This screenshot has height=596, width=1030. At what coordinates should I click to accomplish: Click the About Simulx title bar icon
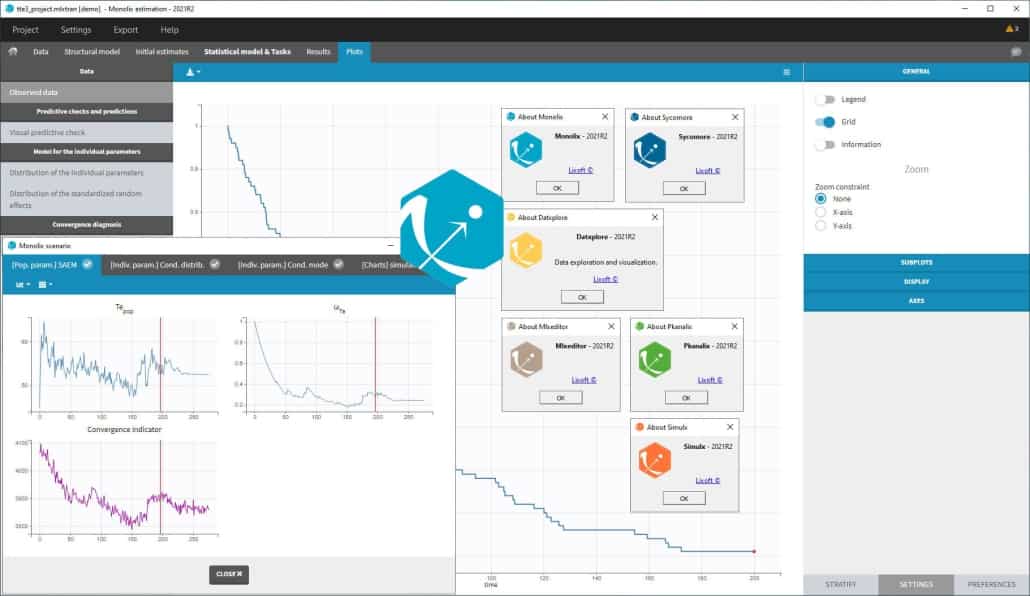(x=639, y=426)
